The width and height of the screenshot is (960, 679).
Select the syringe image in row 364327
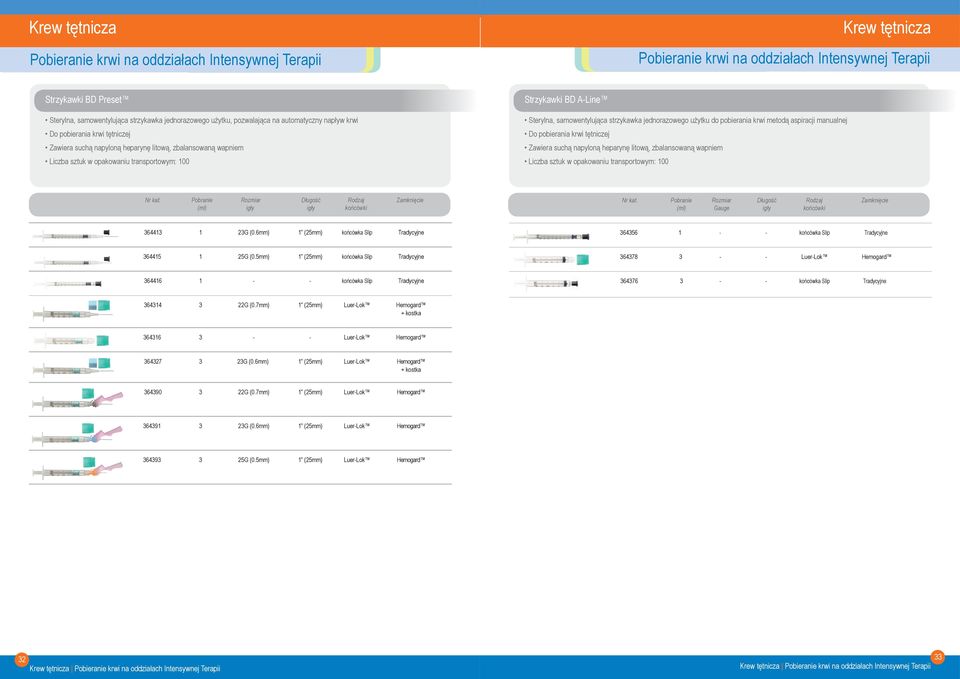pos(72,367)
